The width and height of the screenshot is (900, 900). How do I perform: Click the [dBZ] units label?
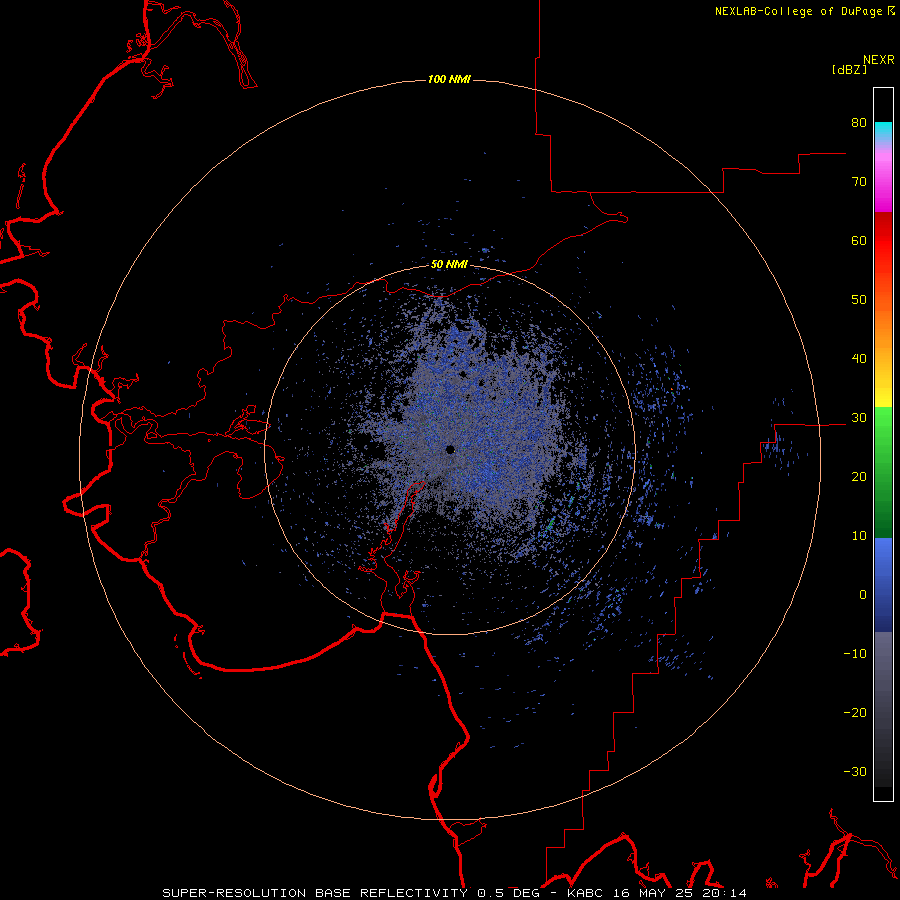tap(849, 69)
